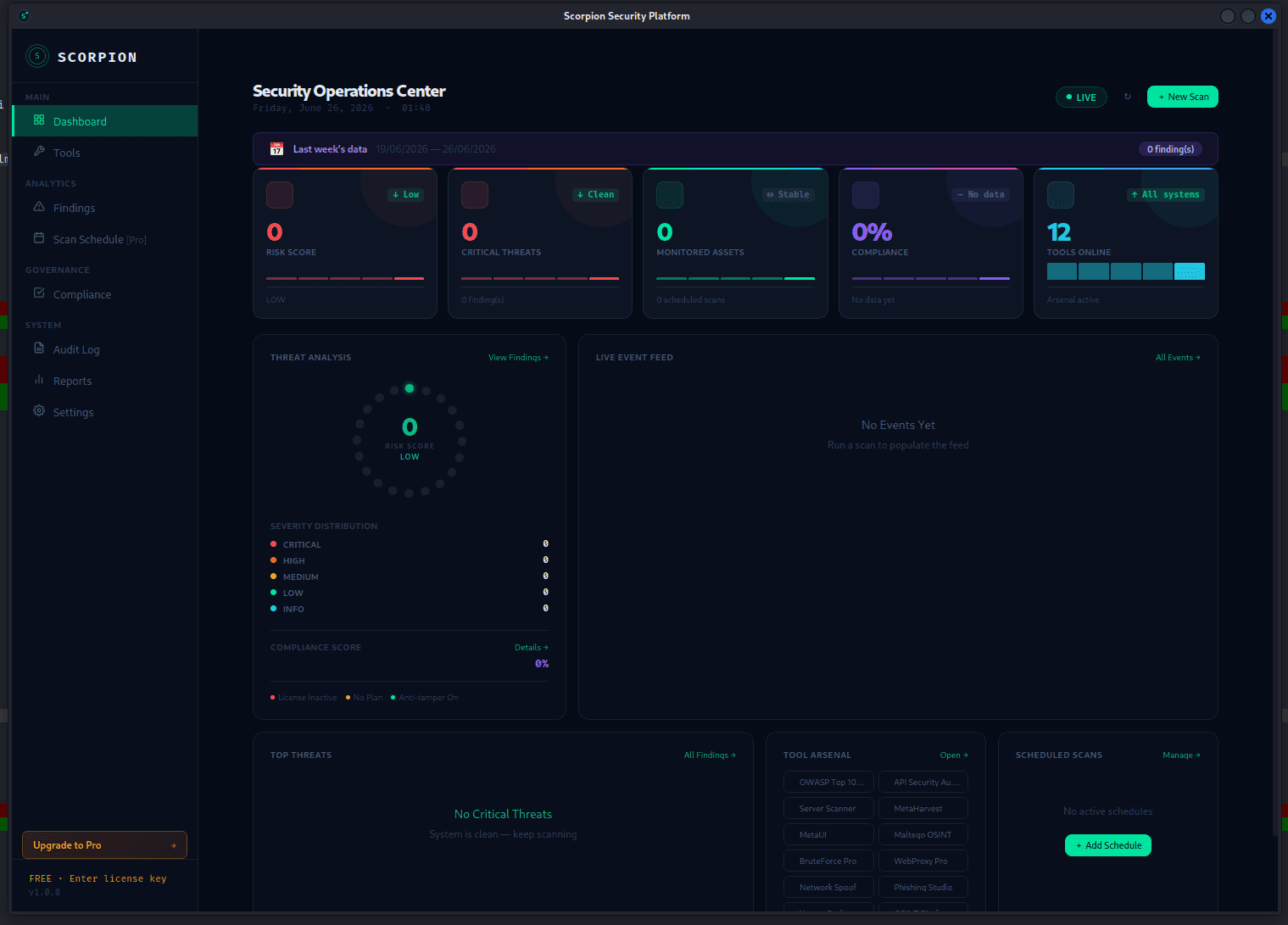1288x925 pixels.
Task: Open All Events link in Live Event Feed
Action: coord(1178,358)
